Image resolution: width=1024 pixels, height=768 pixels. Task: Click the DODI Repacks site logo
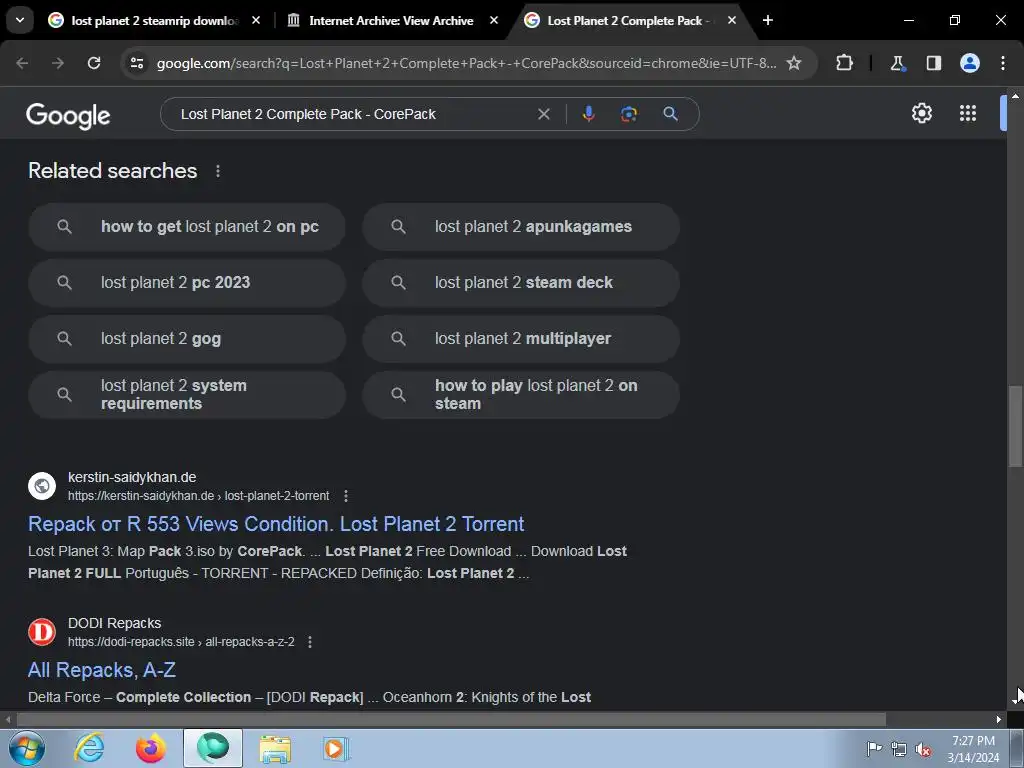[42, 632]
